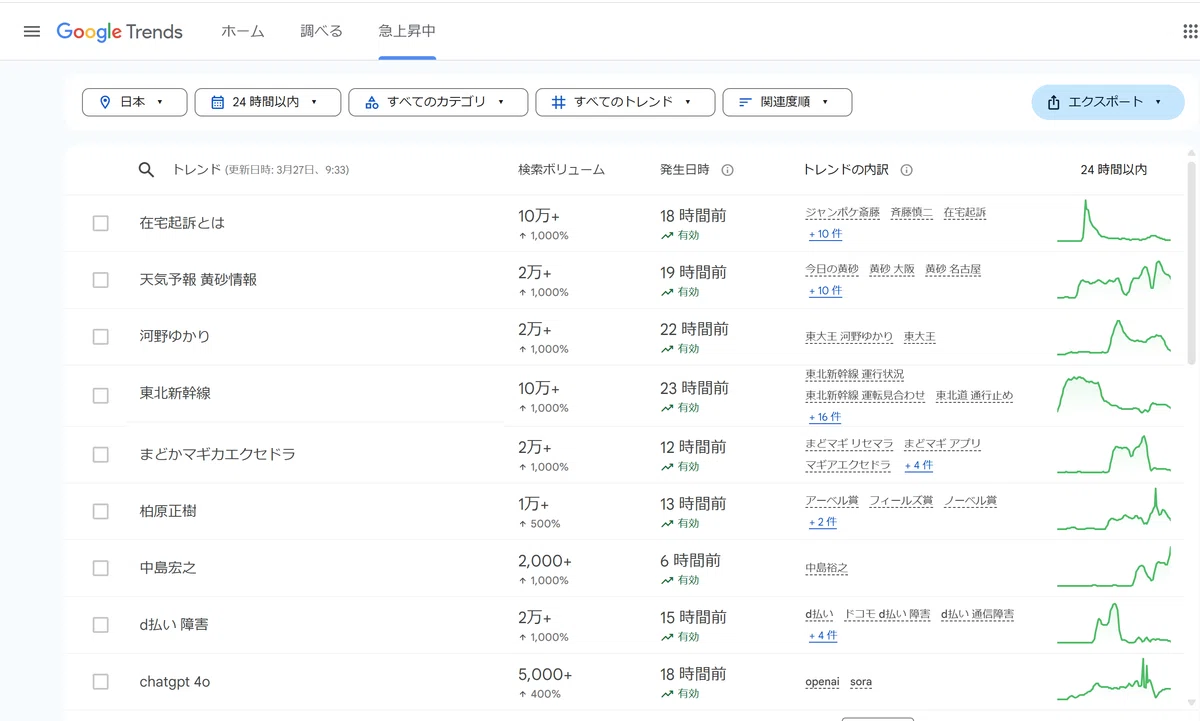
Task: Switch to the 調べる tab
Action: [322, 31]
